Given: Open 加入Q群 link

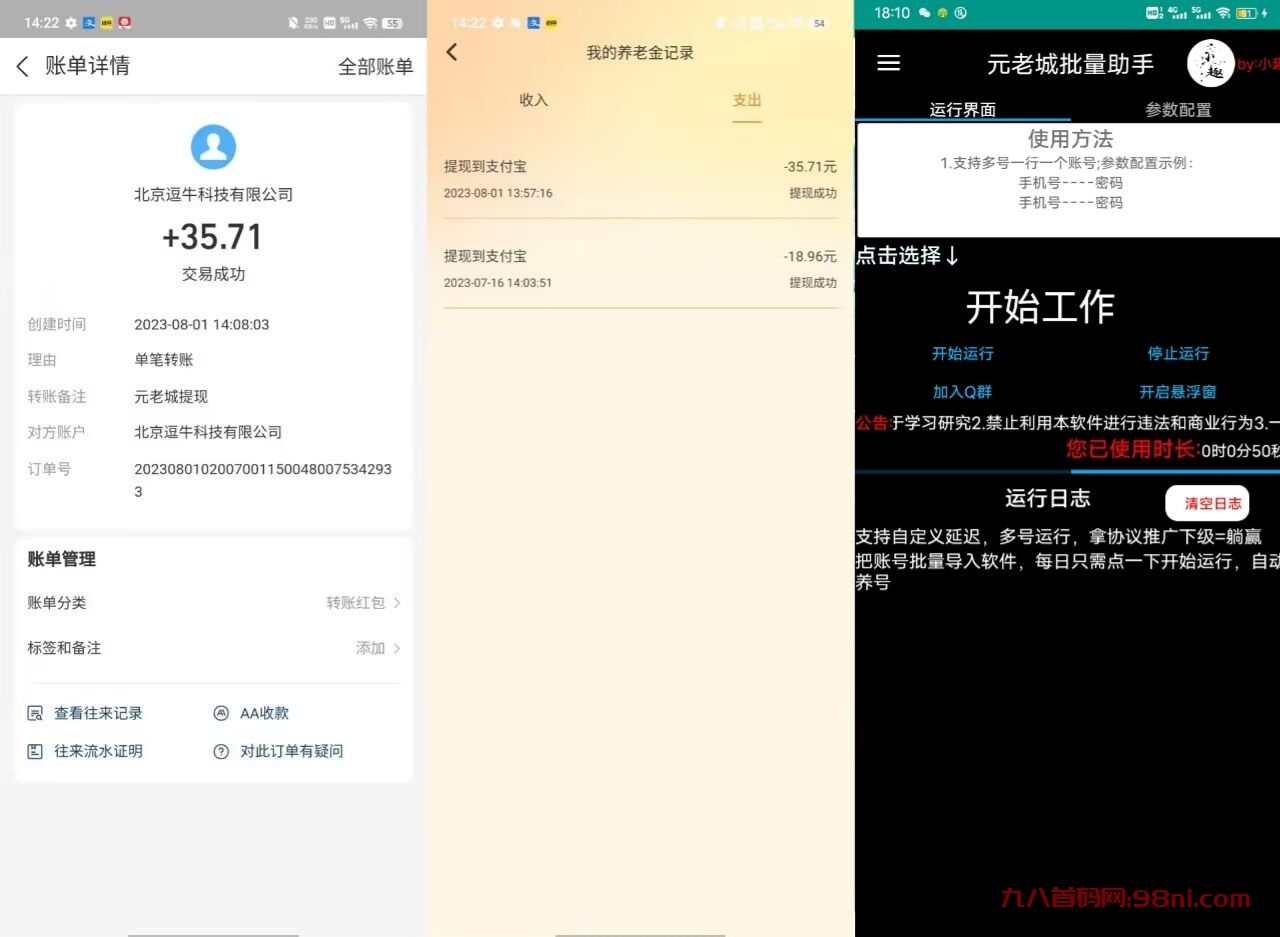Looking at the screenshot, I should [x=962, y=391].
